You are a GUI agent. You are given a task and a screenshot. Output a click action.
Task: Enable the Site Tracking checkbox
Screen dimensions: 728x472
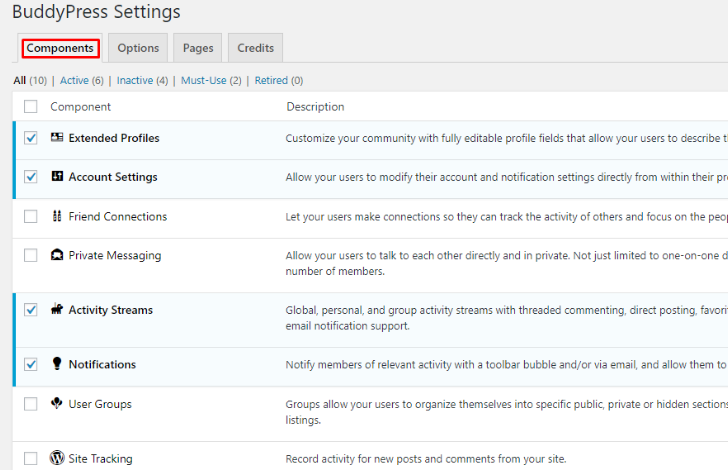coord(31,459)
